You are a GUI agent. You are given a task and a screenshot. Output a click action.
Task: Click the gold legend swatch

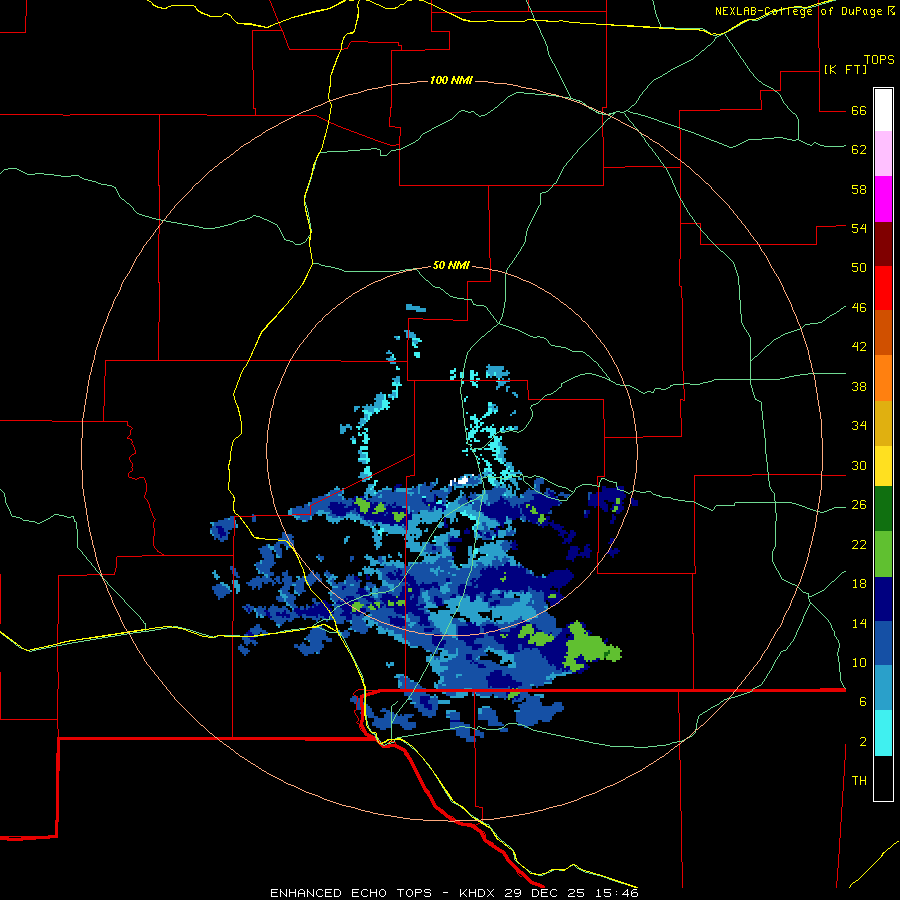(x=883, y=423)
